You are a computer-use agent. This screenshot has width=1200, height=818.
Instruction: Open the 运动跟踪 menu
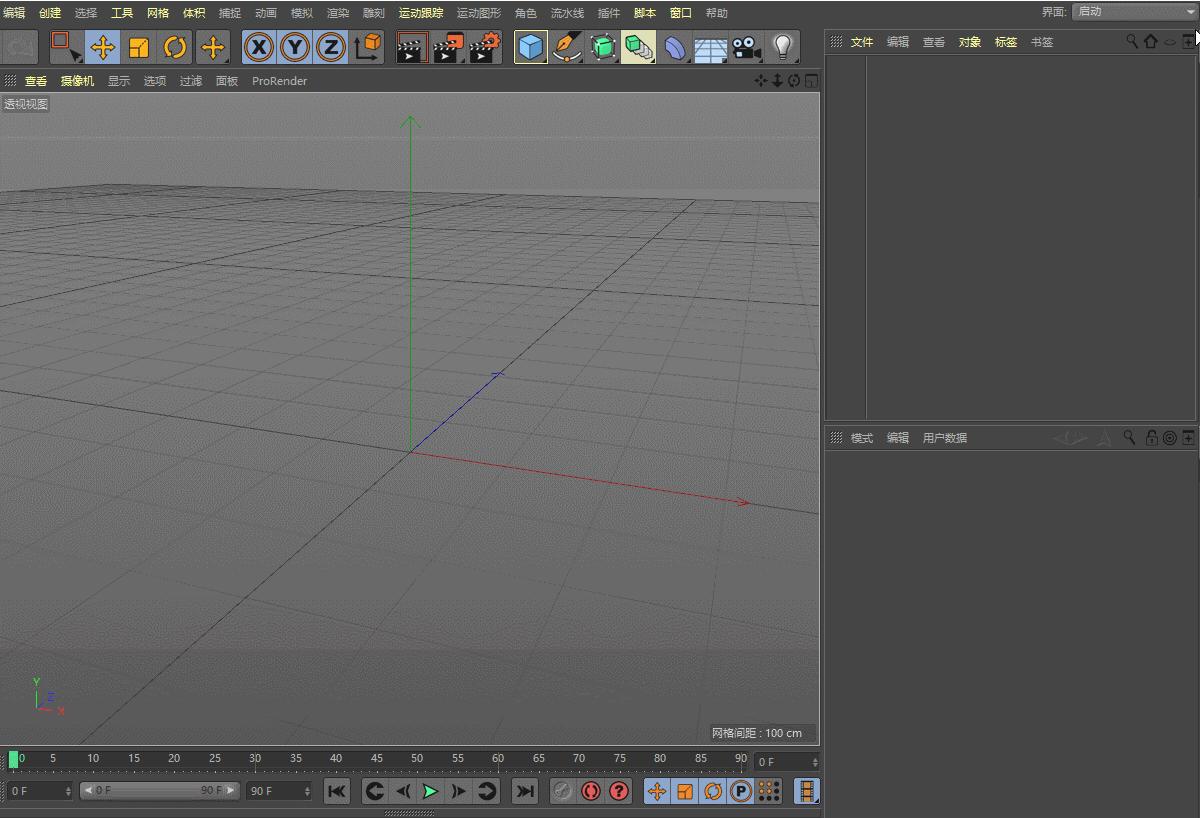click(x=421, y=13)
